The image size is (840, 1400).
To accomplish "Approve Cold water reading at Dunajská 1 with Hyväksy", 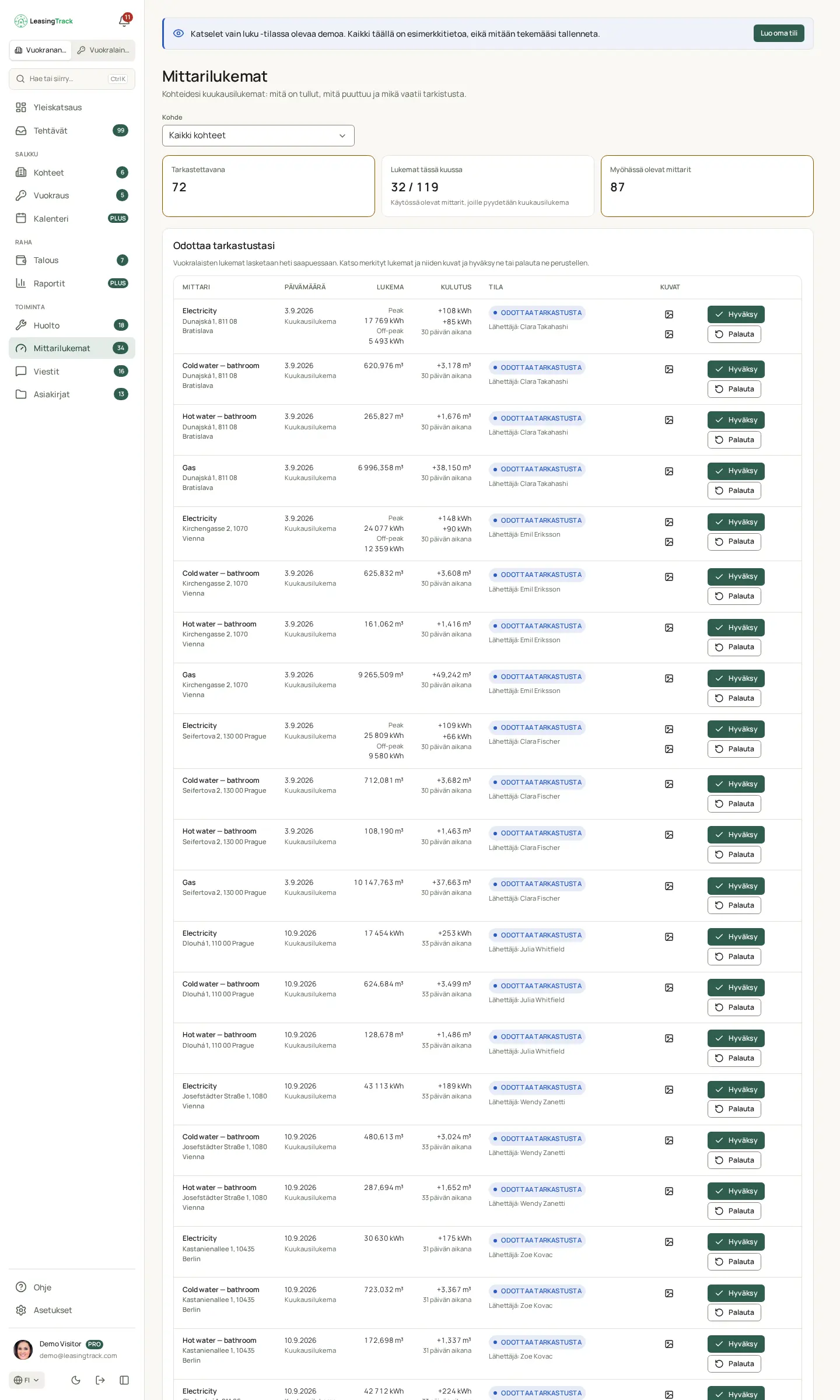I will click(x=736, y=369).
